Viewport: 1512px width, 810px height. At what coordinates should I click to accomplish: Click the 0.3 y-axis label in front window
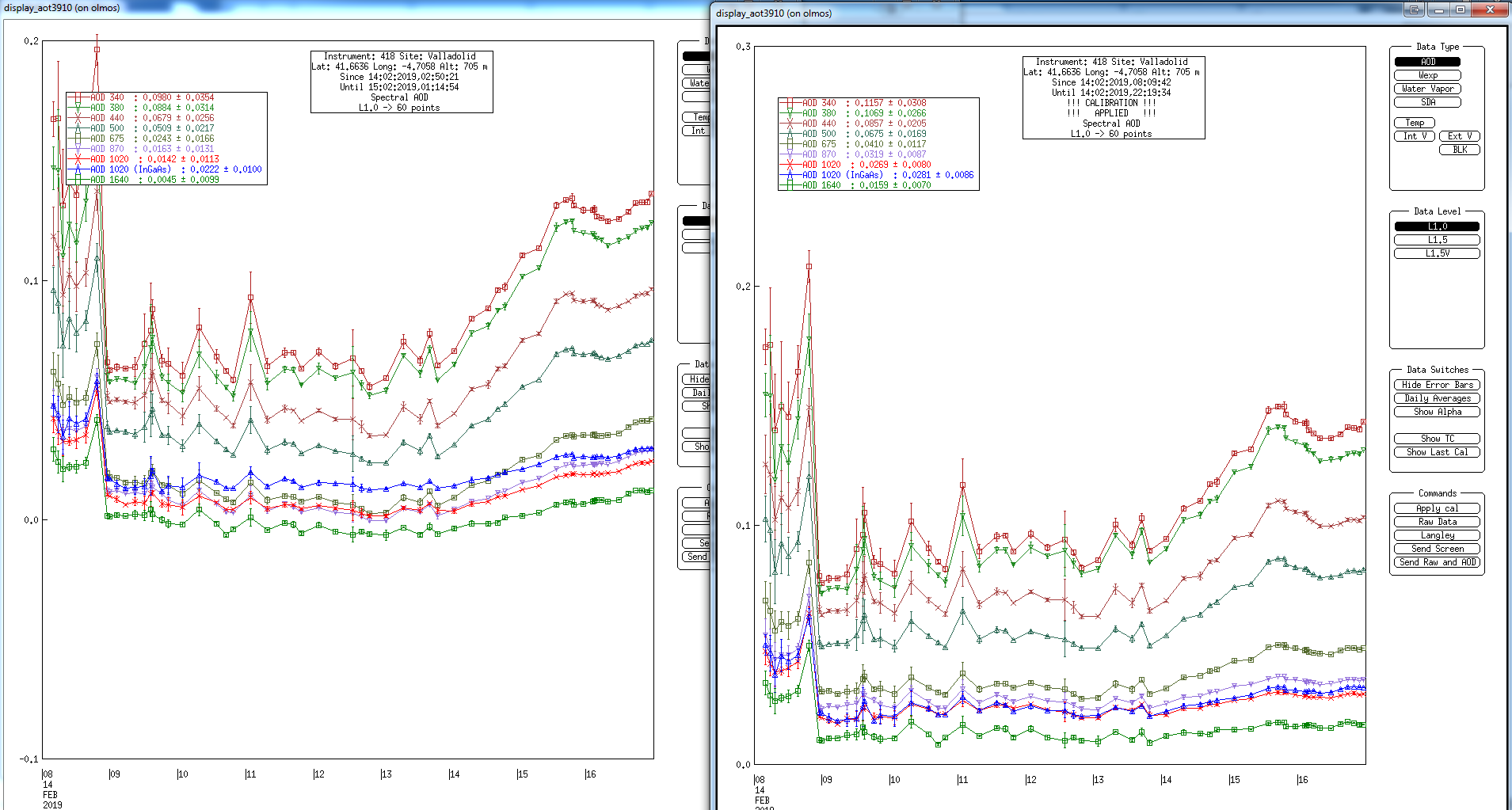click(743, 47)
